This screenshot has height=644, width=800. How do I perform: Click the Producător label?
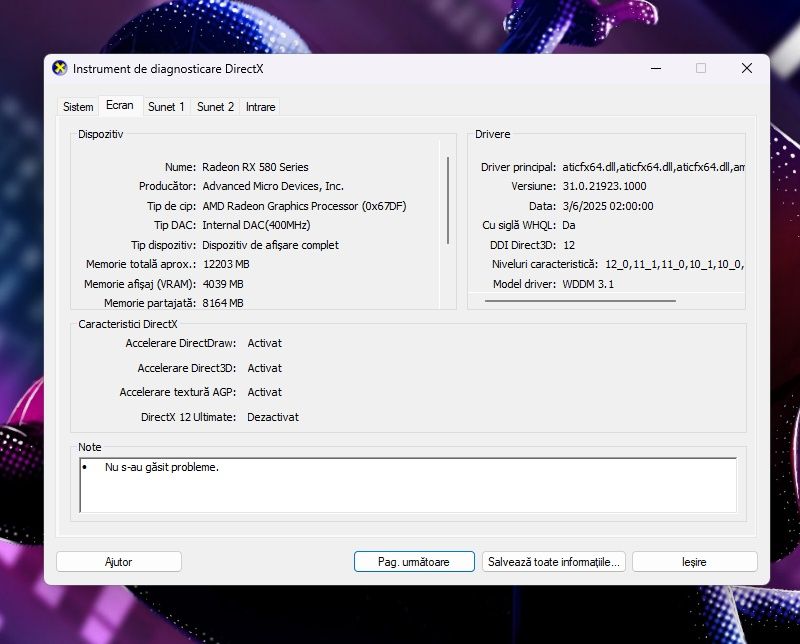pos(167,186)
